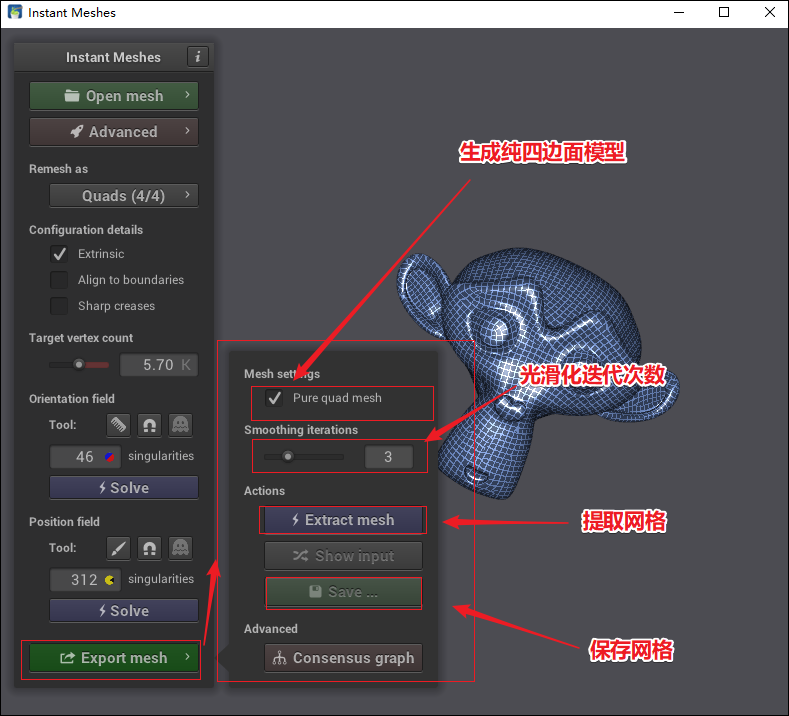Viewport: 789px width, 716px height.
Task: Open the Quads (4/4) remesh dropdown
Action: (x=124, y=196)
